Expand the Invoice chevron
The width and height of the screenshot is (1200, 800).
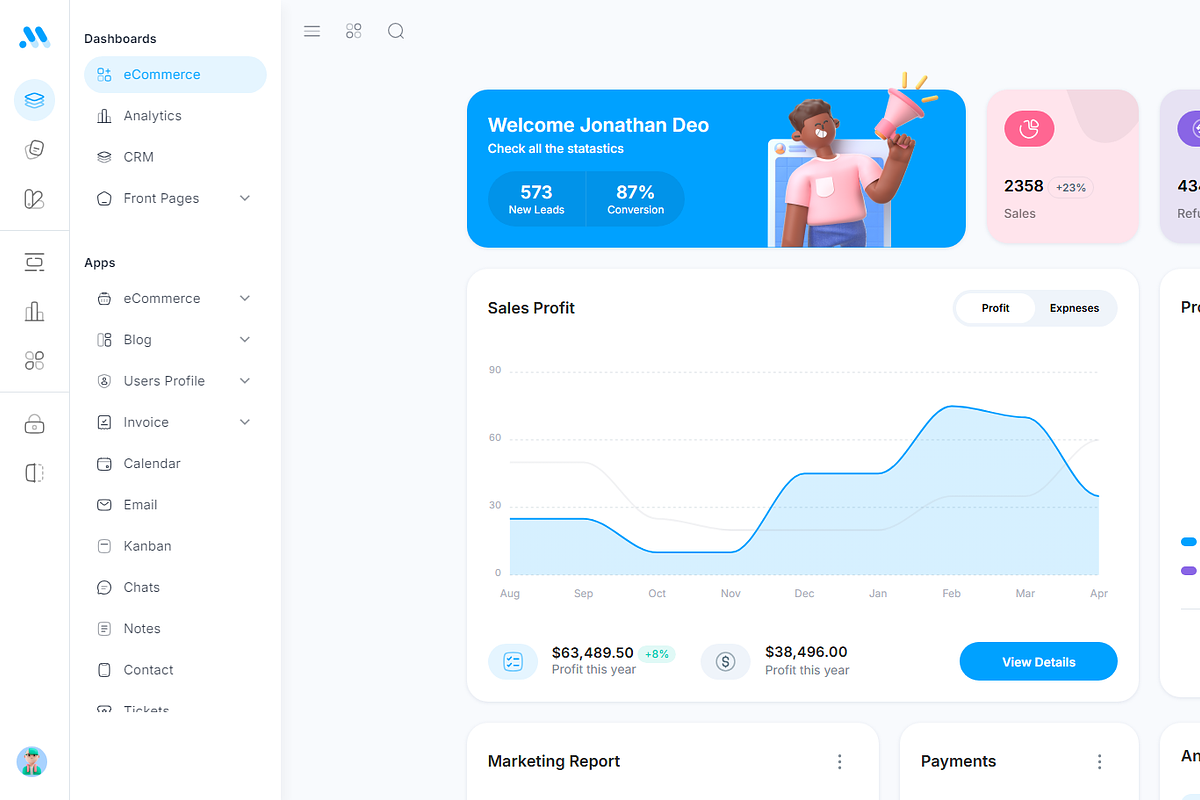coord(245,422)
